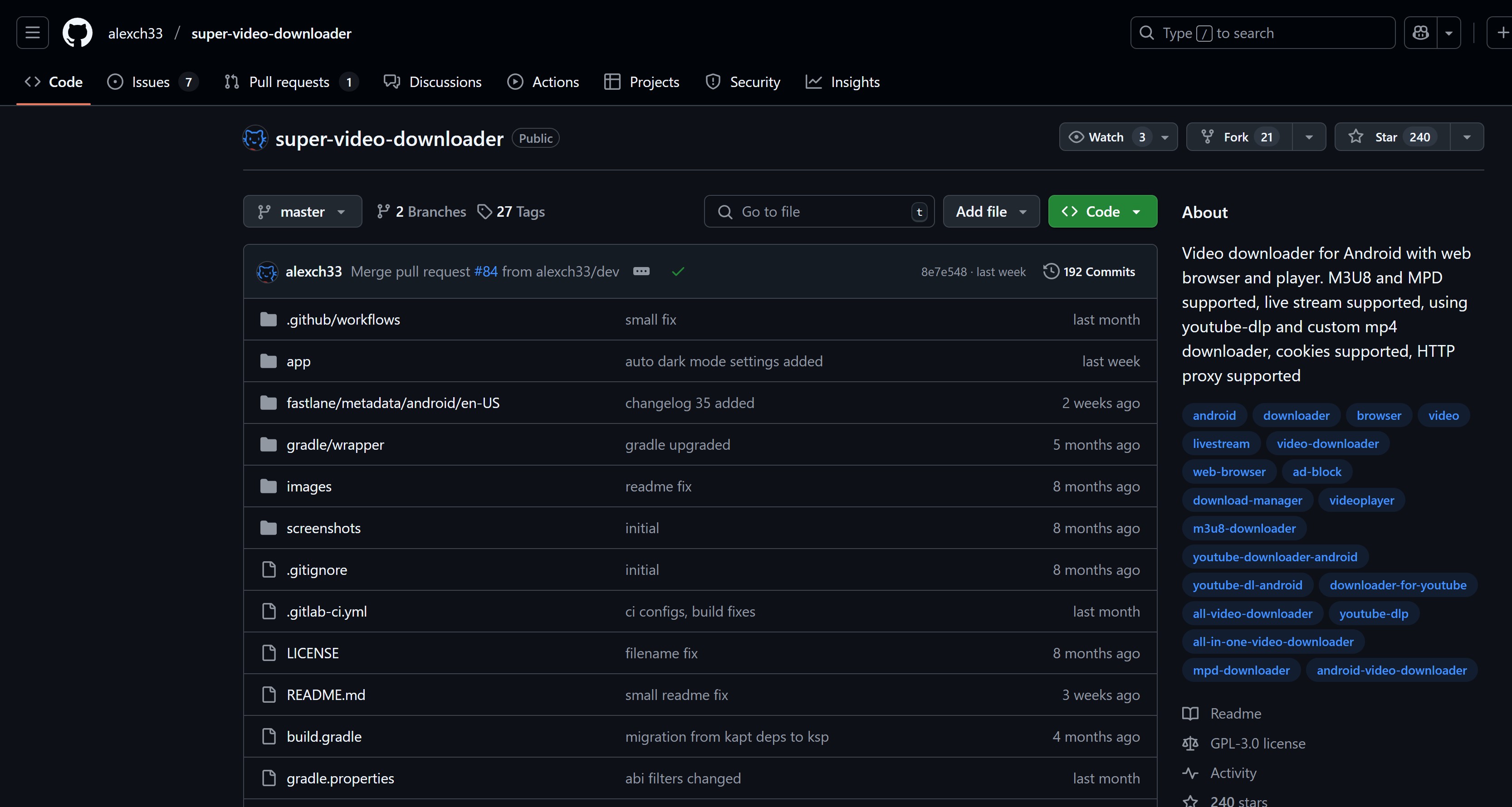Viewport: 1512px width, 807px height.
Task: Click 'auto dark mode settings added' commit message
Action: (724, 361)
